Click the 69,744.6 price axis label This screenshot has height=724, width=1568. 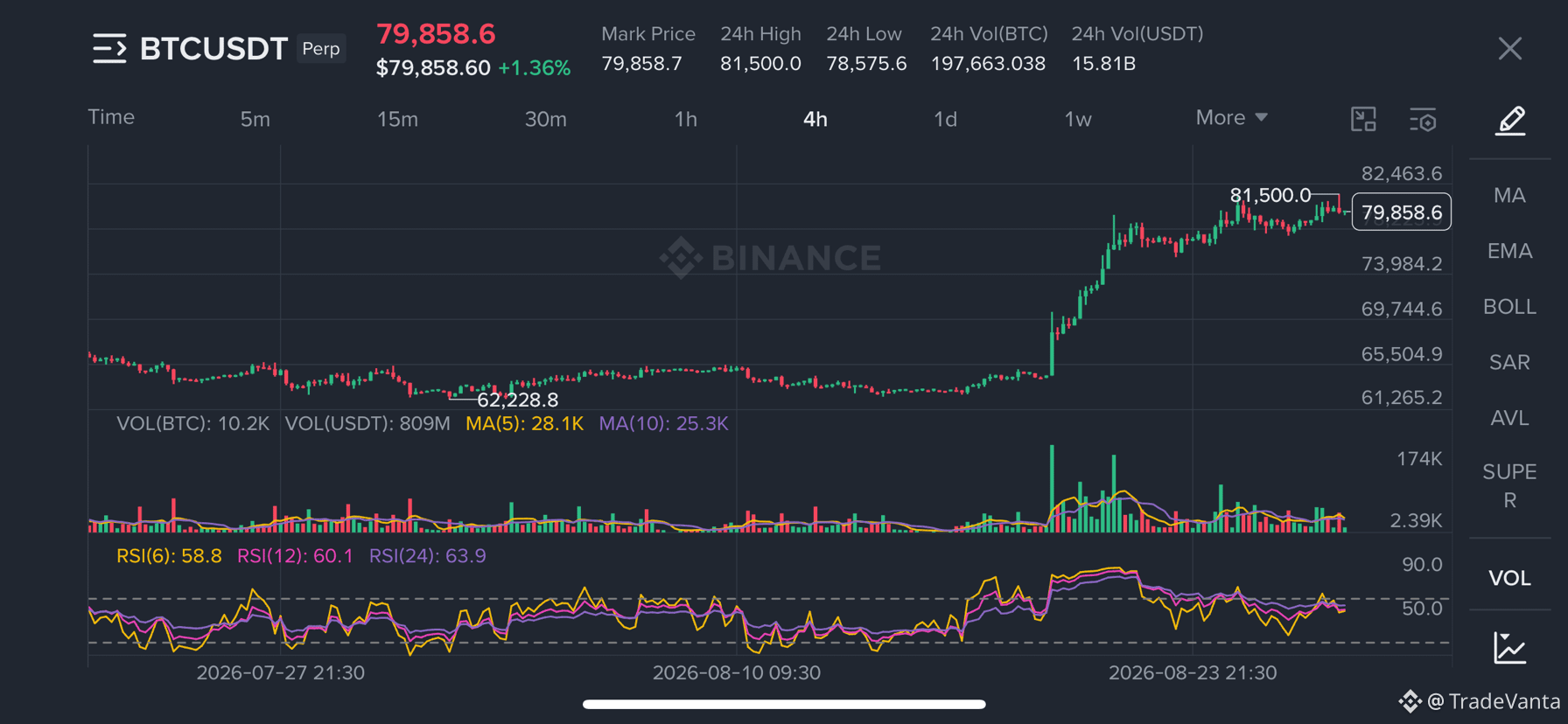coord(1402,309)
